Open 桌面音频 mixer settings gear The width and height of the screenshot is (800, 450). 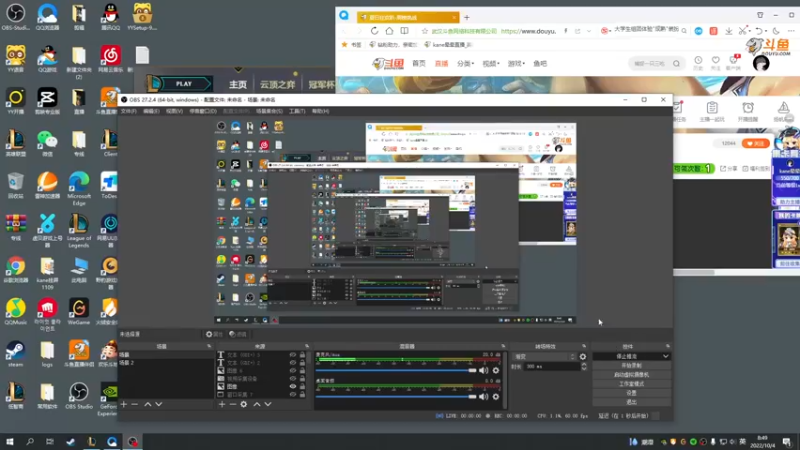[496, 396]
